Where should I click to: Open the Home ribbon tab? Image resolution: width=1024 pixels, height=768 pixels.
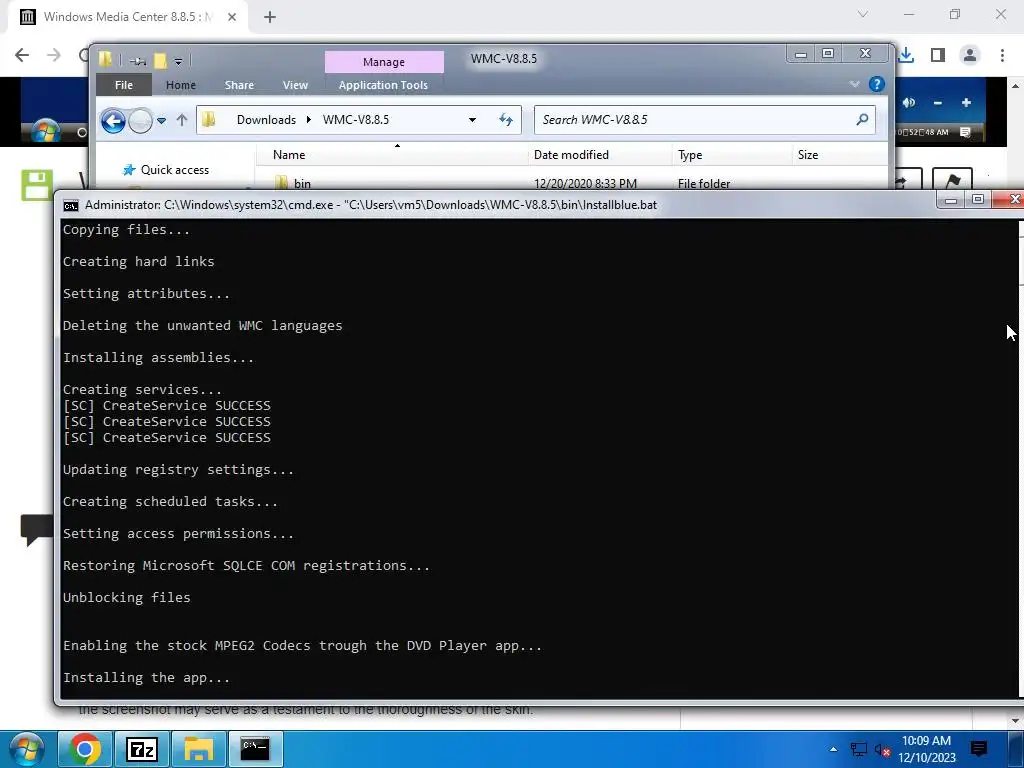[x=181, y=85]
